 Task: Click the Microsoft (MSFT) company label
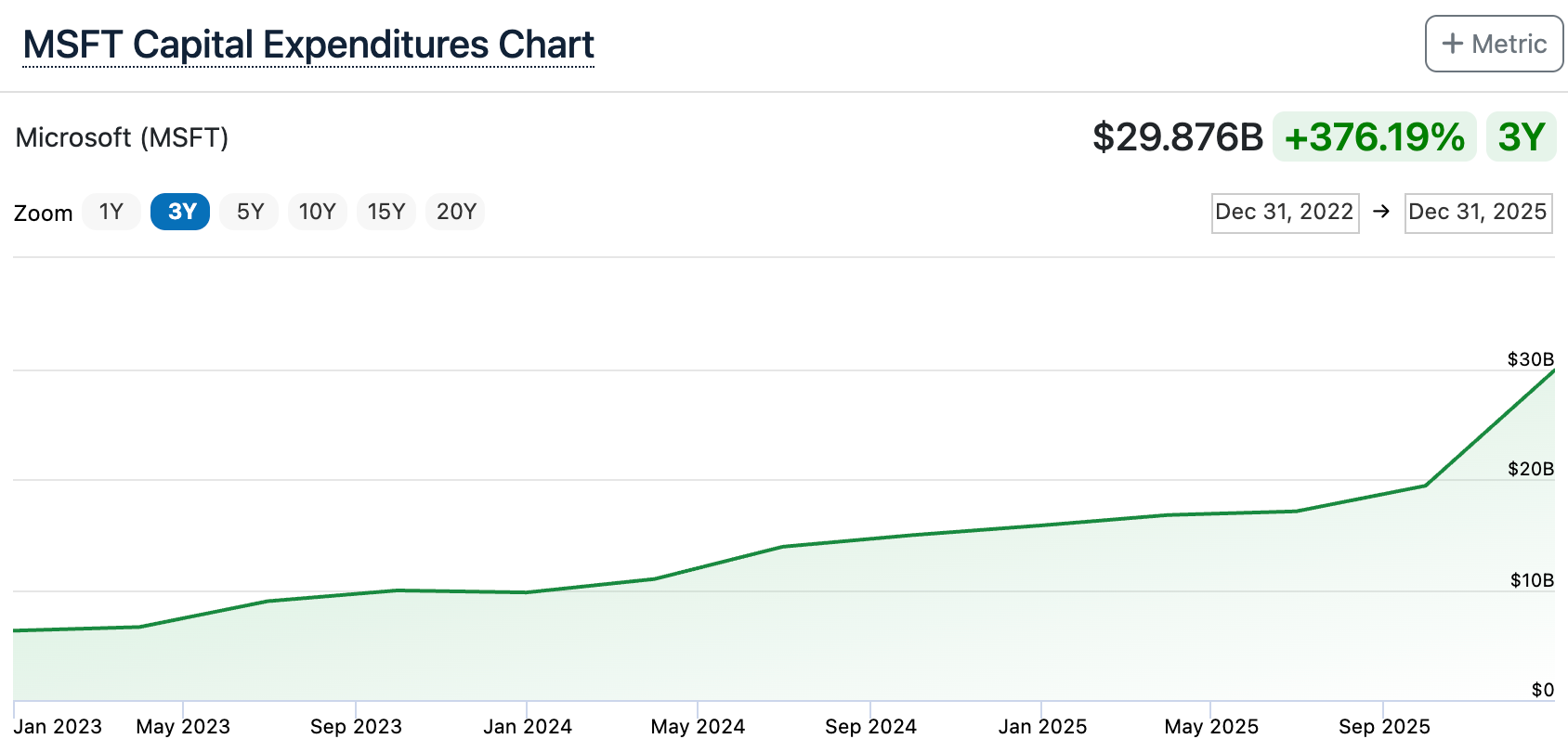[122, 137]
